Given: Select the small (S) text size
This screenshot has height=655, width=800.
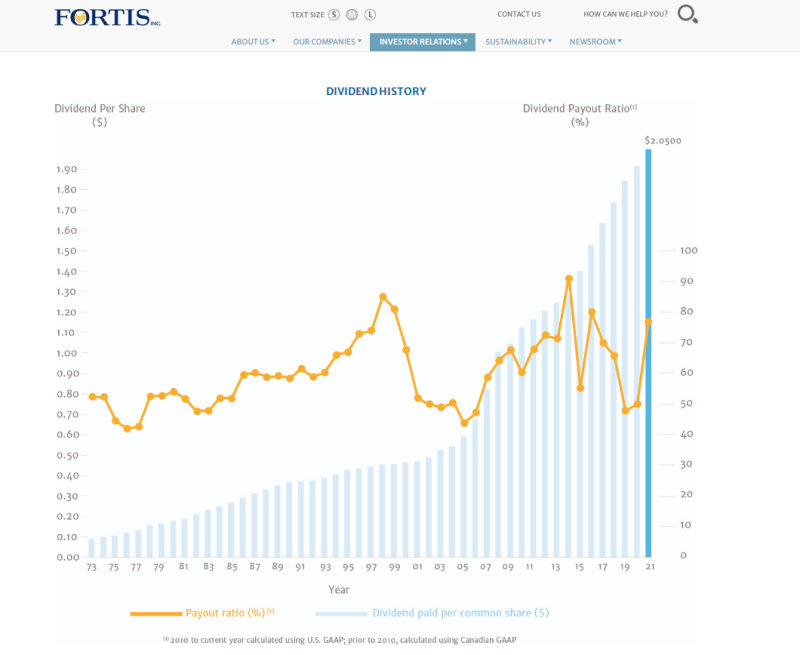Looking at the screenshot, I should click(333, 15).
